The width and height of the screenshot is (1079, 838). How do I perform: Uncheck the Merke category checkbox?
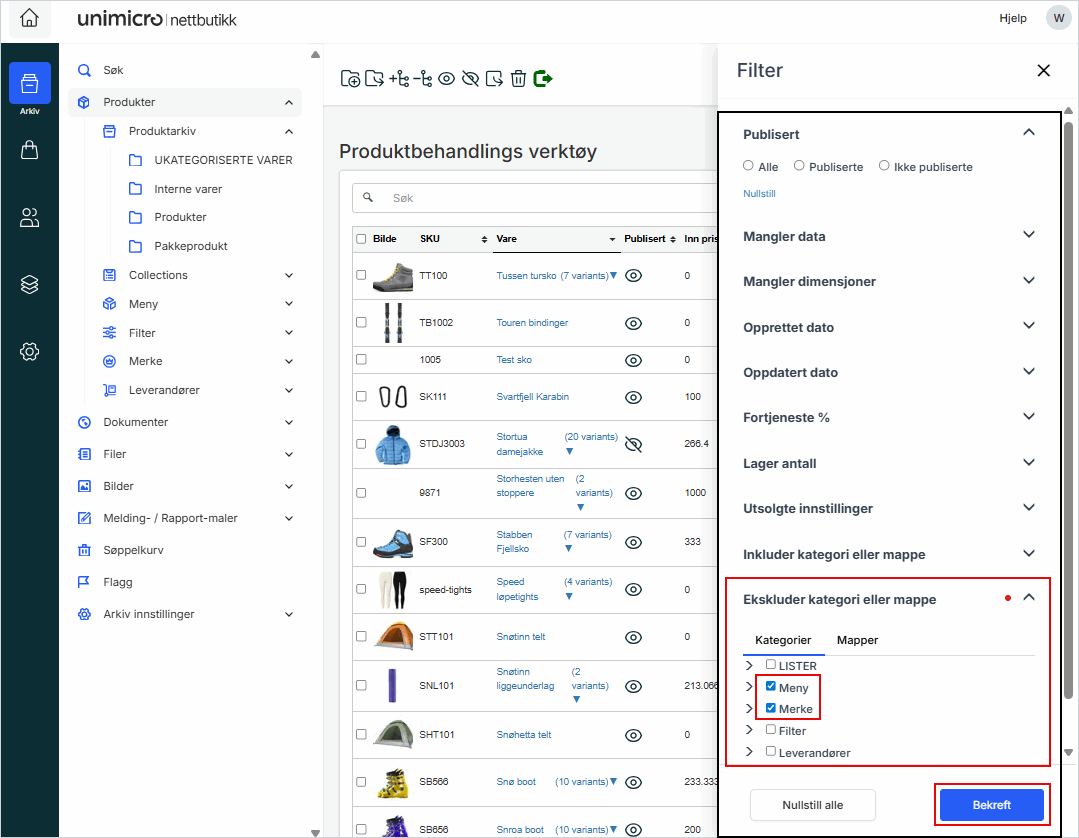771,707
